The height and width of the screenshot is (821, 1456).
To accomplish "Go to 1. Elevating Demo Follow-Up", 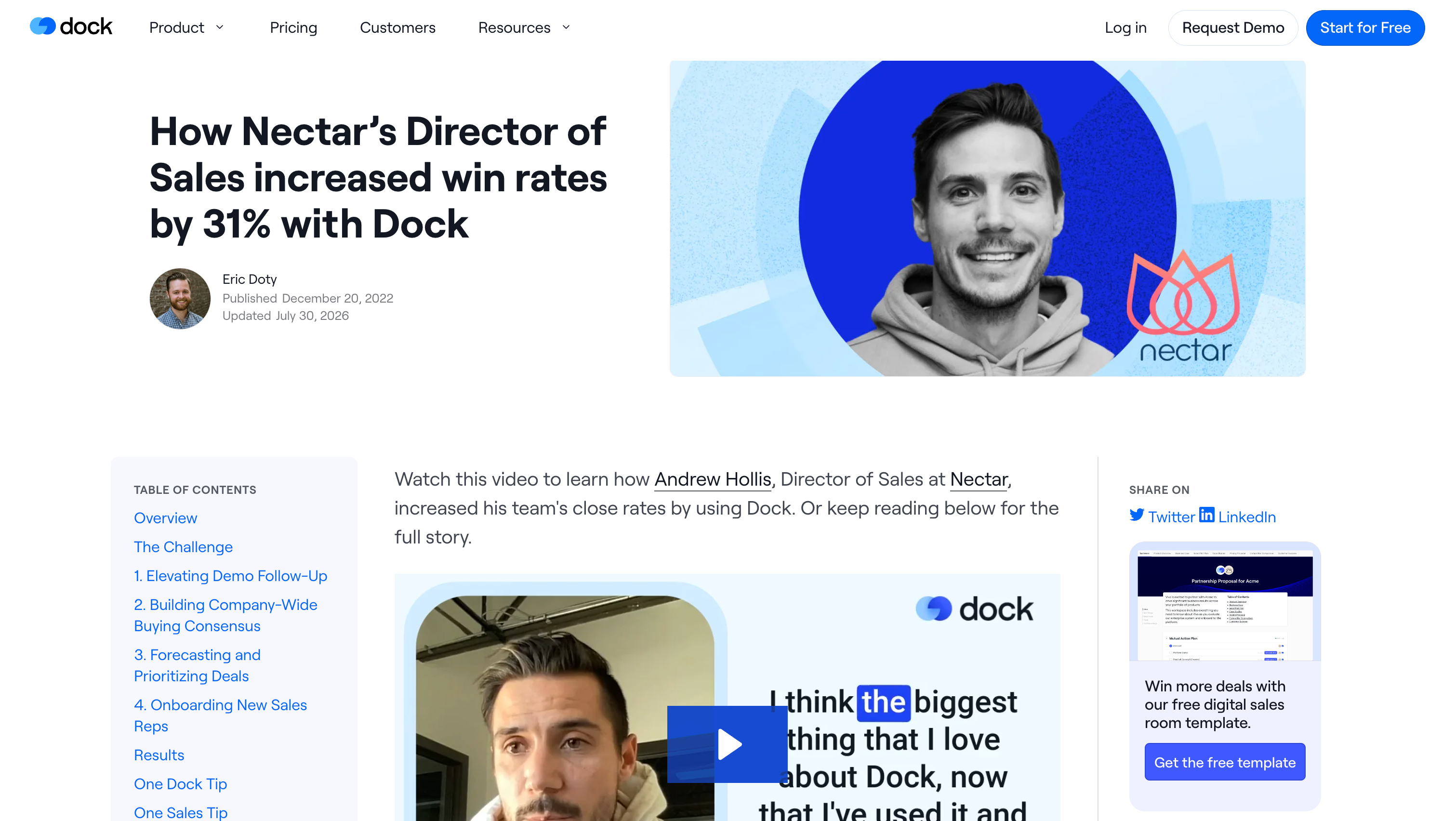I will (231, 575).
